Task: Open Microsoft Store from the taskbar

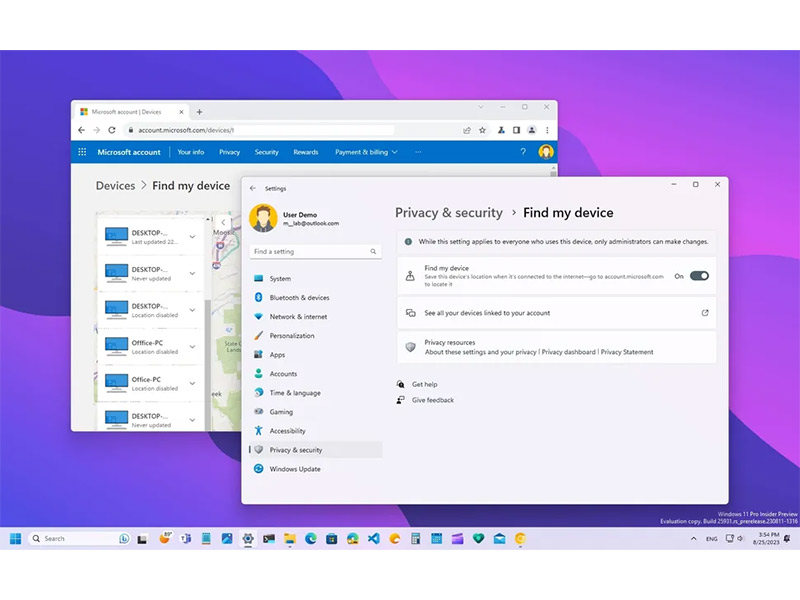Action: click(332, 539)
